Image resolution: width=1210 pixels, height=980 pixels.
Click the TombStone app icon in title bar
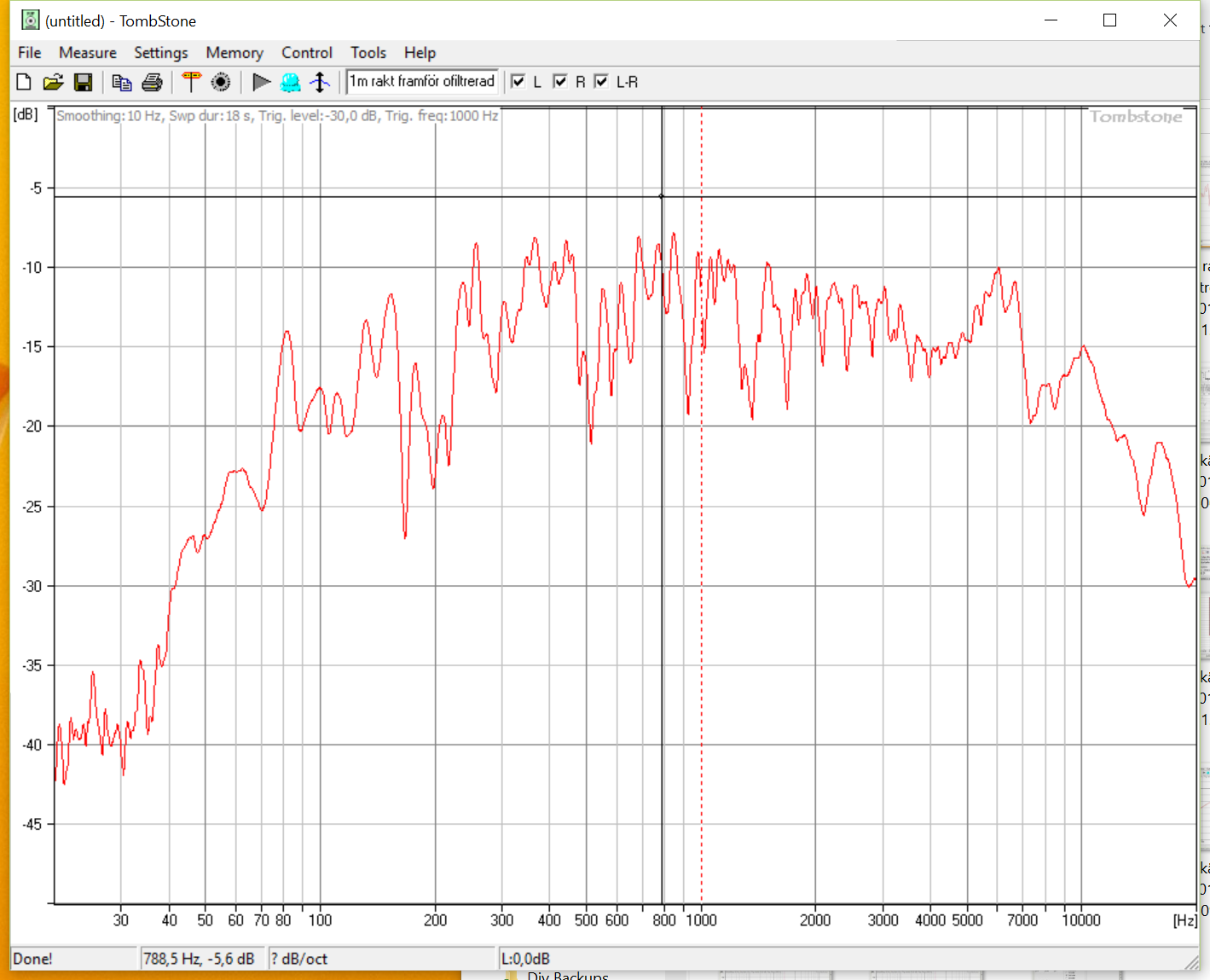[x=30, y=20]
